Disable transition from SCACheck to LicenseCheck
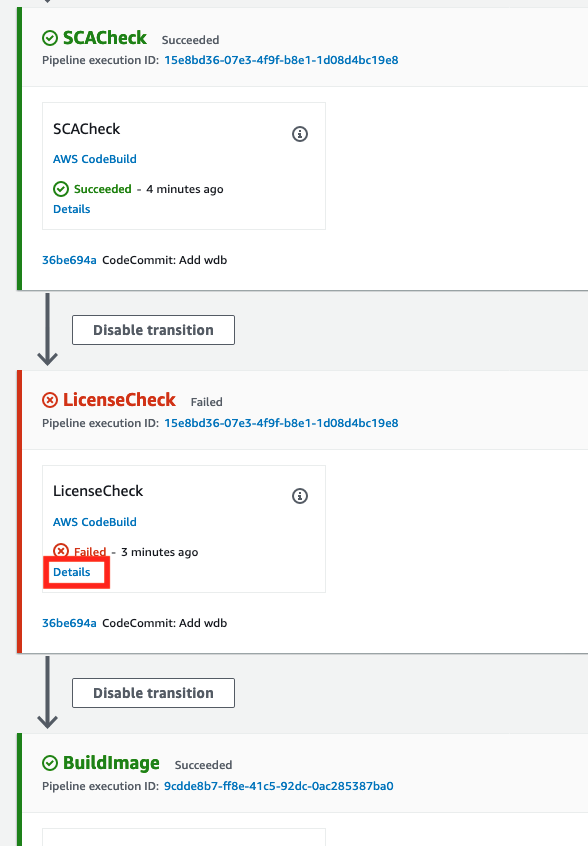This screenshot has height=846, width=588. 153,330
